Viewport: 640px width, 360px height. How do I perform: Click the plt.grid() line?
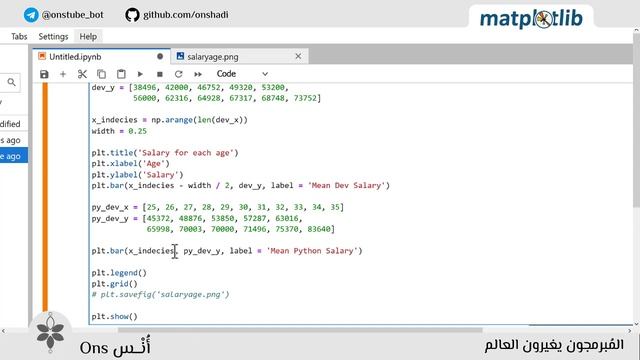pos(115,284)
